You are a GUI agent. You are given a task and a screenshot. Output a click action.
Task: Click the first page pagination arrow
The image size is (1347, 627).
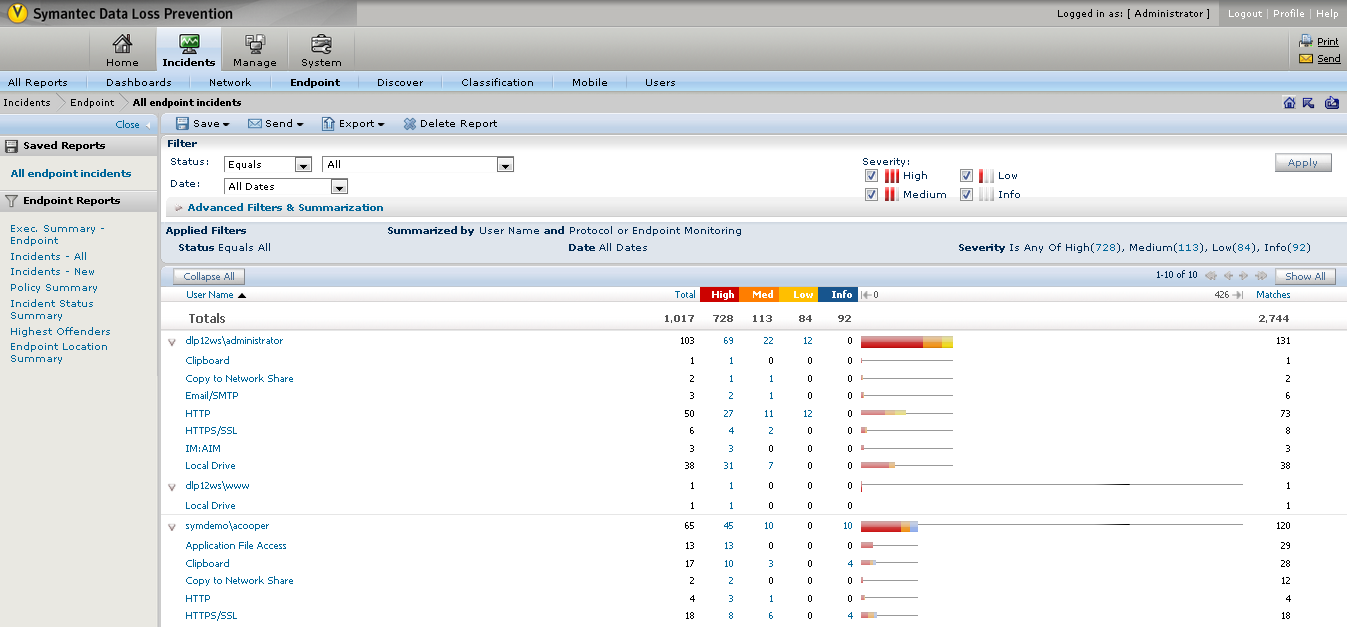point(1211,276)
